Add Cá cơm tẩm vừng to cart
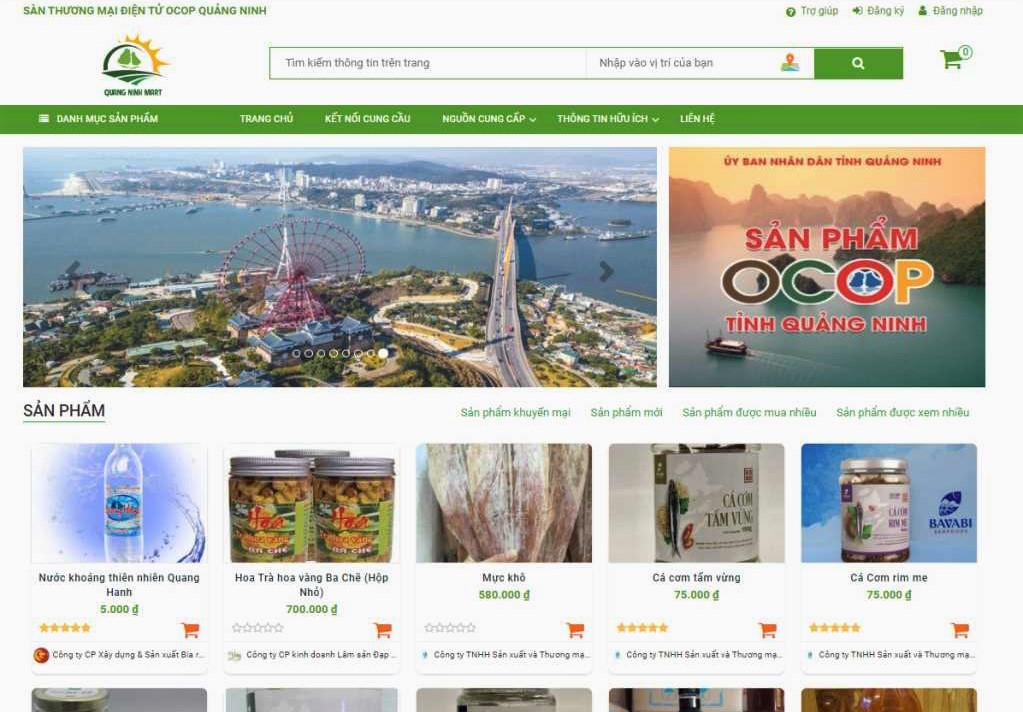The width and height of the screenshot is (1023, 712). pyautogui.click(x=767, y=630)
